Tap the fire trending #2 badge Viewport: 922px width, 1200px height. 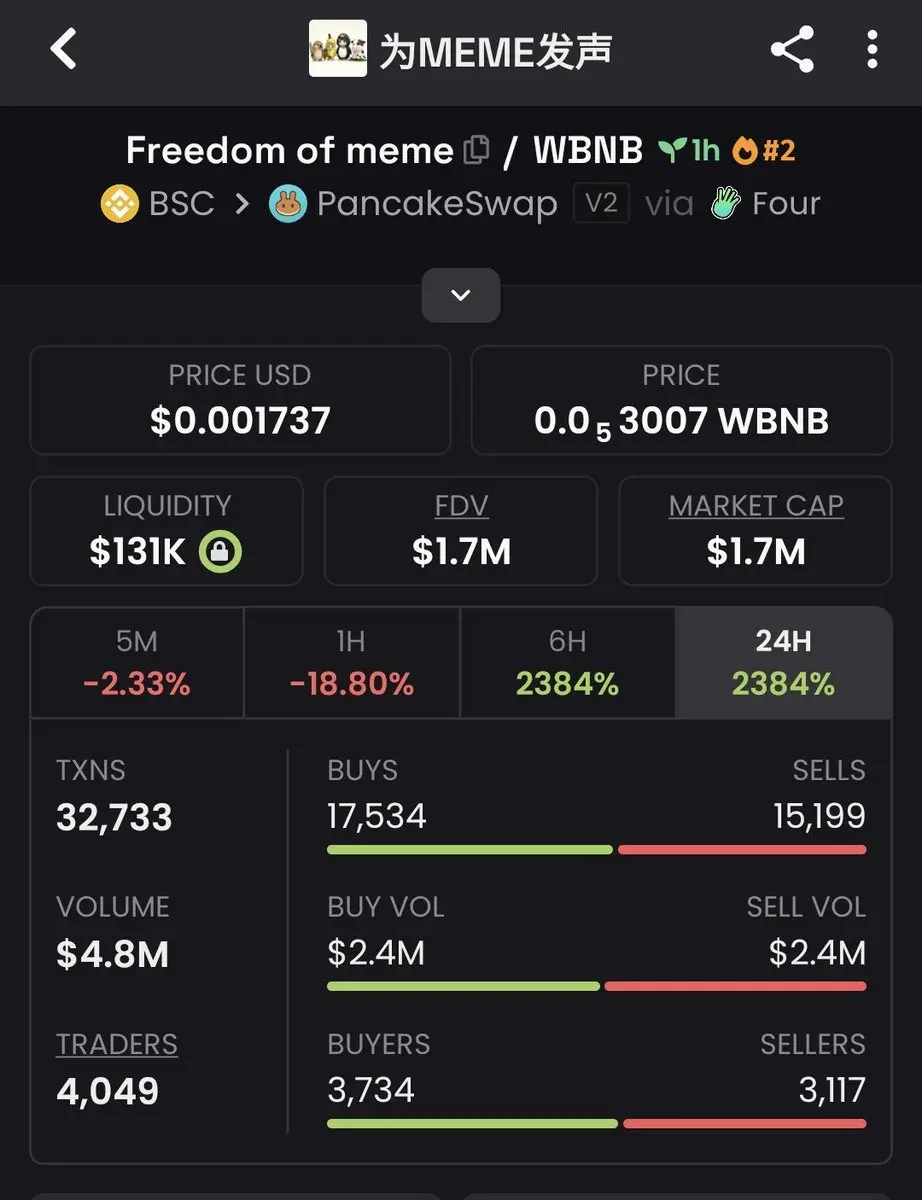pos(763,151)
